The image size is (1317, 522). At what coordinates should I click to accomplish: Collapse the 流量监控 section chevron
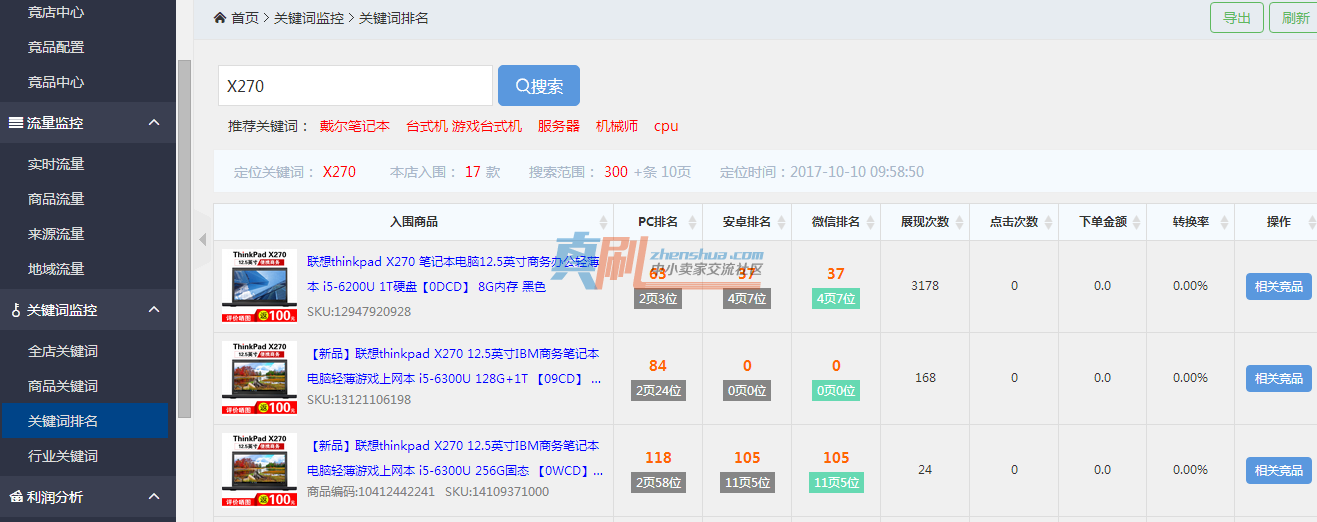(x=154, y=123)
